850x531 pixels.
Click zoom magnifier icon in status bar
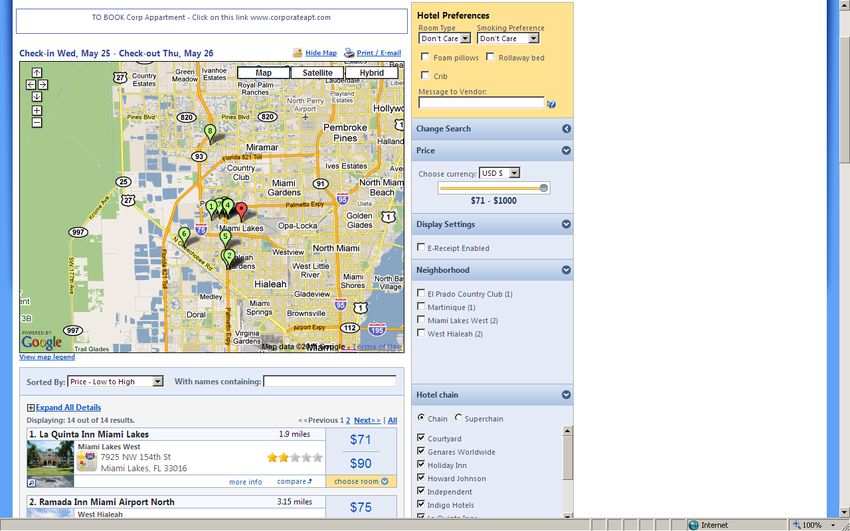point(796,525)
